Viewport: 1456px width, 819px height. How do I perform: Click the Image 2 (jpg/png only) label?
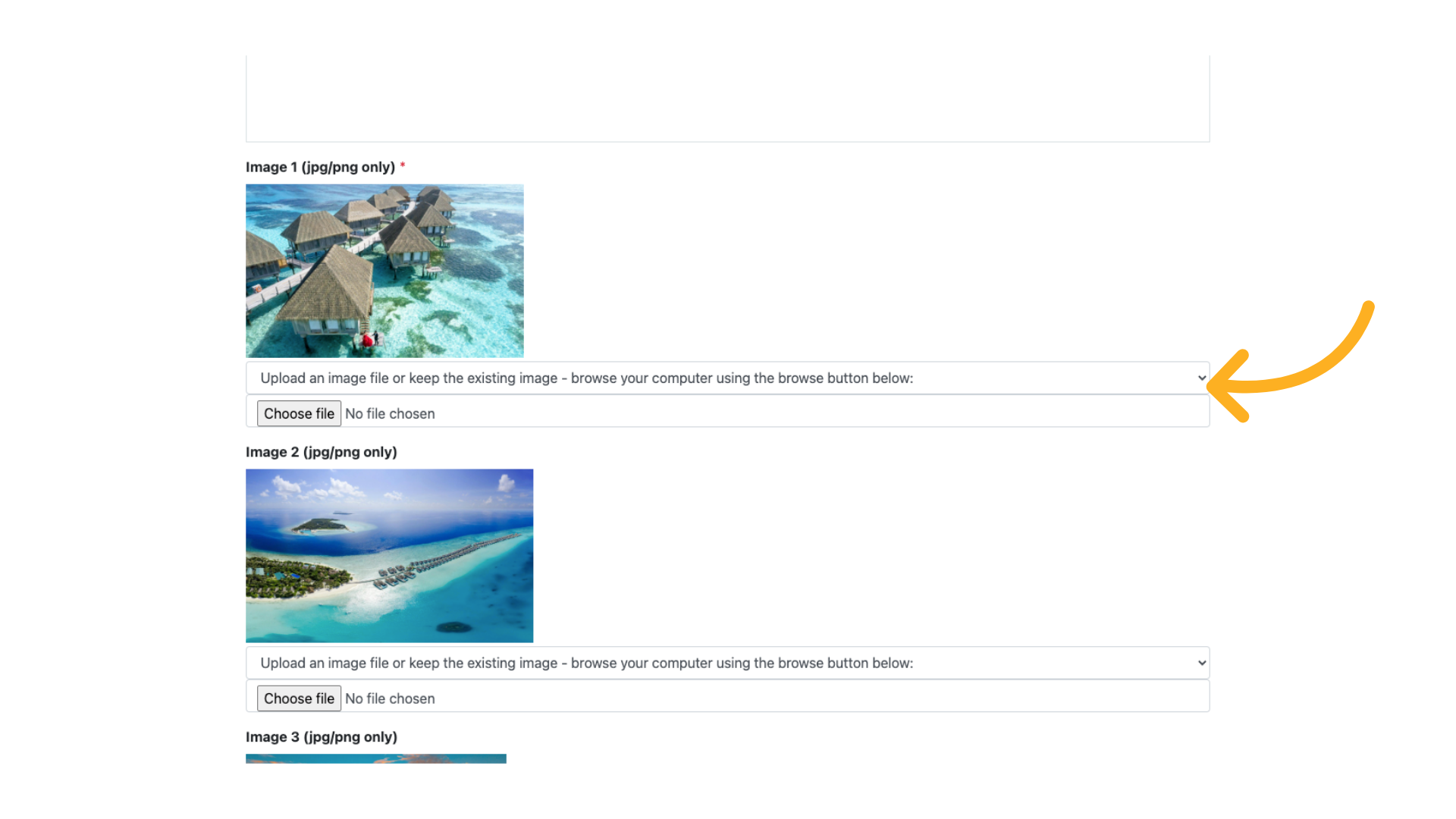[x=321, y=451]
